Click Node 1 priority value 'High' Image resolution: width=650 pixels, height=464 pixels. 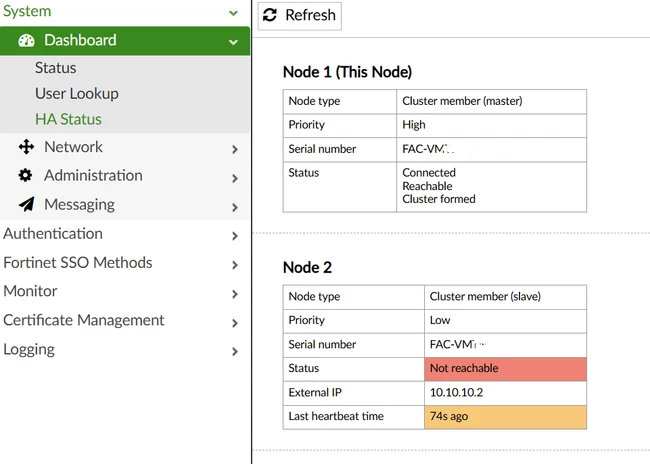[x=414, y=125]
